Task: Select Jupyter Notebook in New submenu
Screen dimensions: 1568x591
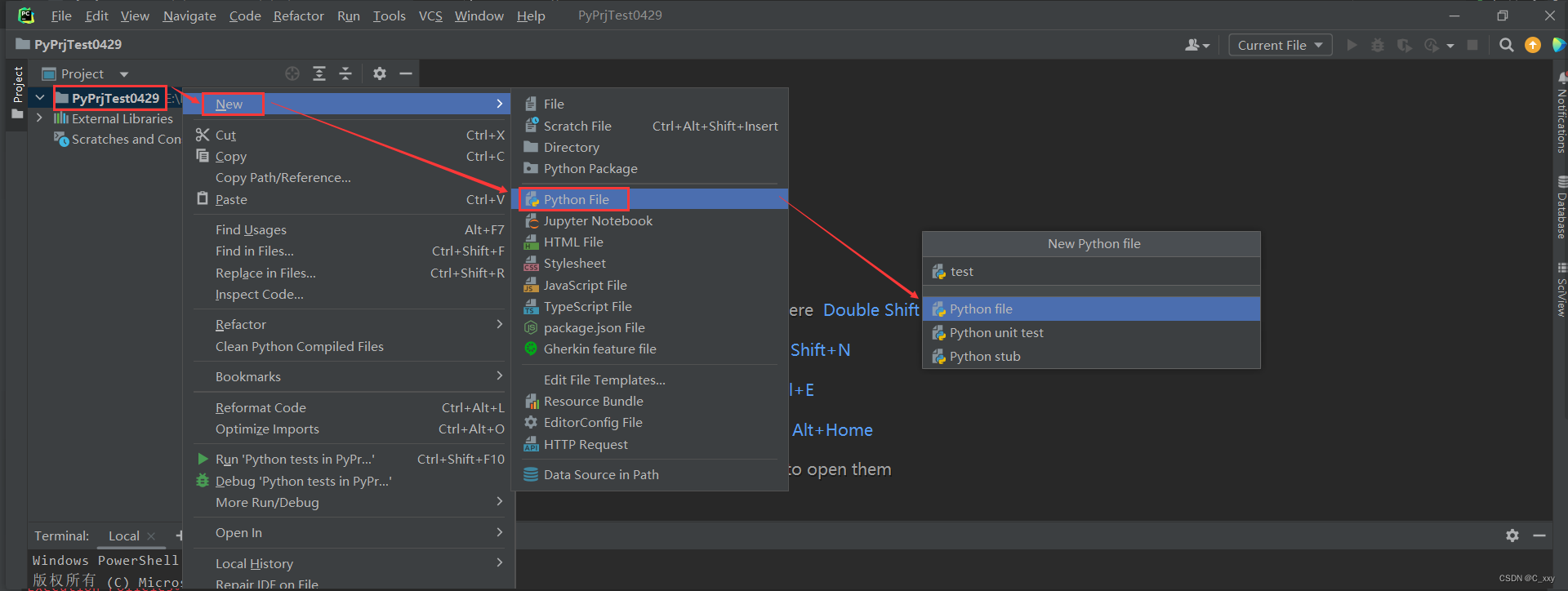Action: tap(650, 221)
